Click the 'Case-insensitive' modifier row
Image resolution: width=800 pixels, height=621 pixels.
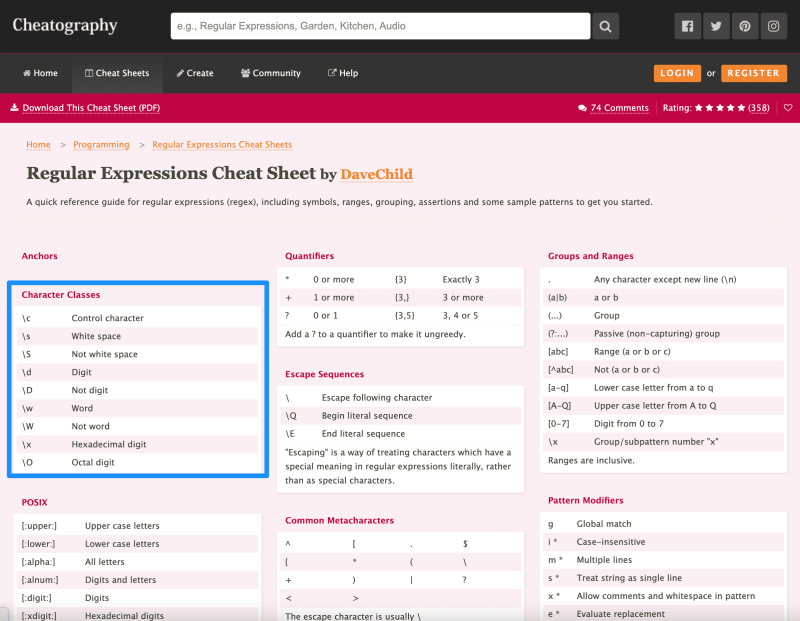(x=663, y=541)
